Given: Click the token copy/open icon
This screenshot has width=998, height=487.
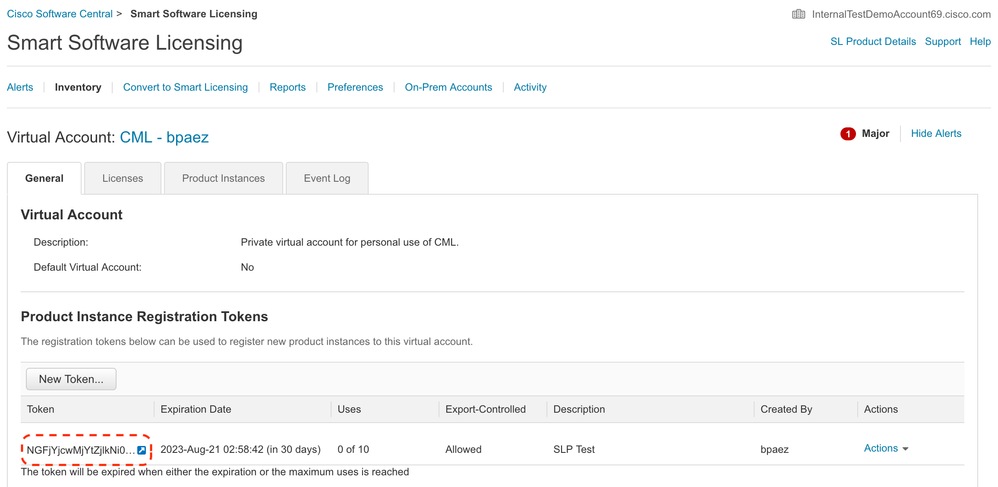Looking at the screenshot, I should click(x=141, y=450).
